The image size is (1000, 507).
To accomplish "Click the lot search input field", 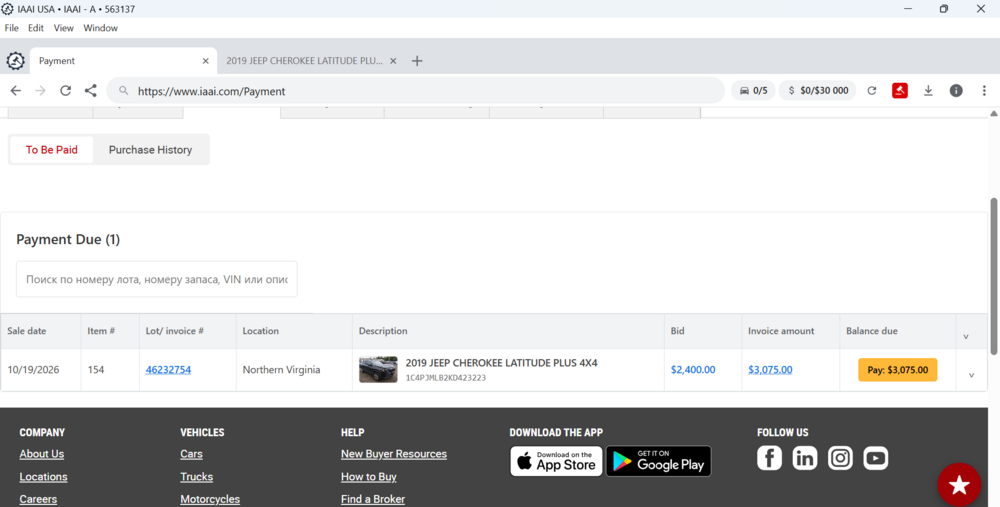I will coord(157,279).
